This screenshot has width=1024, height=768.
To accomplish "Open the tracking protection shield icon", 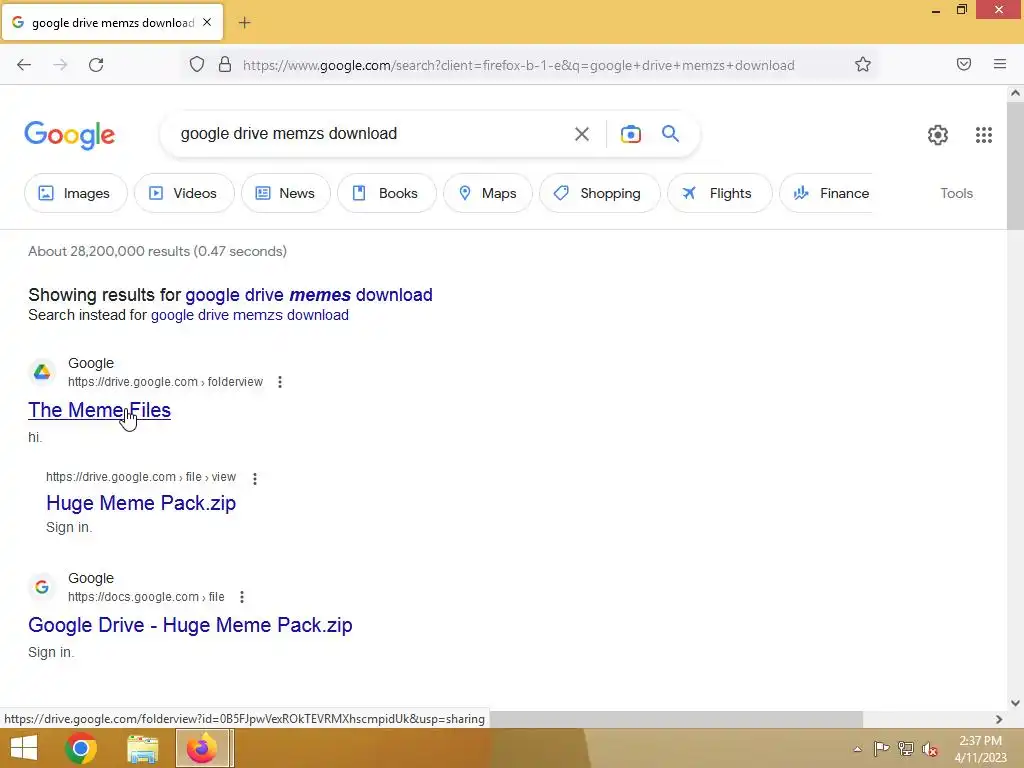I will (x=197, y=65).
